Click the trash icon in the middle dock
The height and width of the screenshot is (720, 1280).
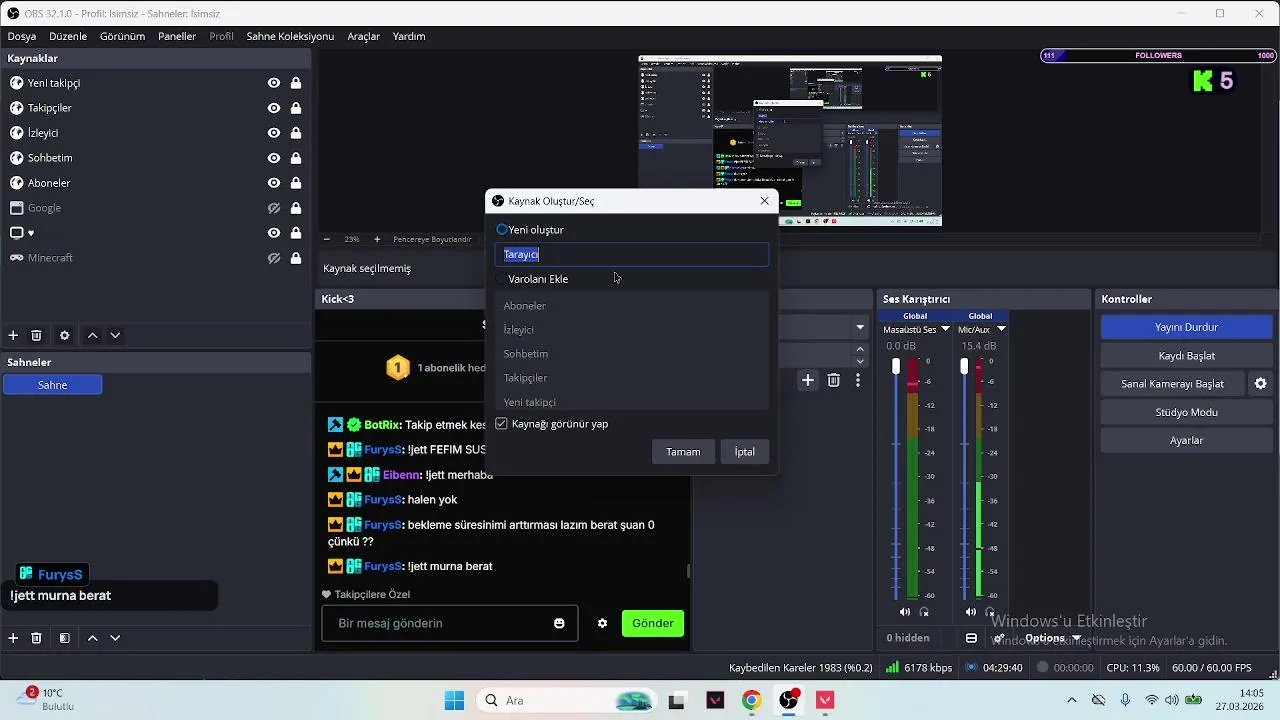[833, 380]
